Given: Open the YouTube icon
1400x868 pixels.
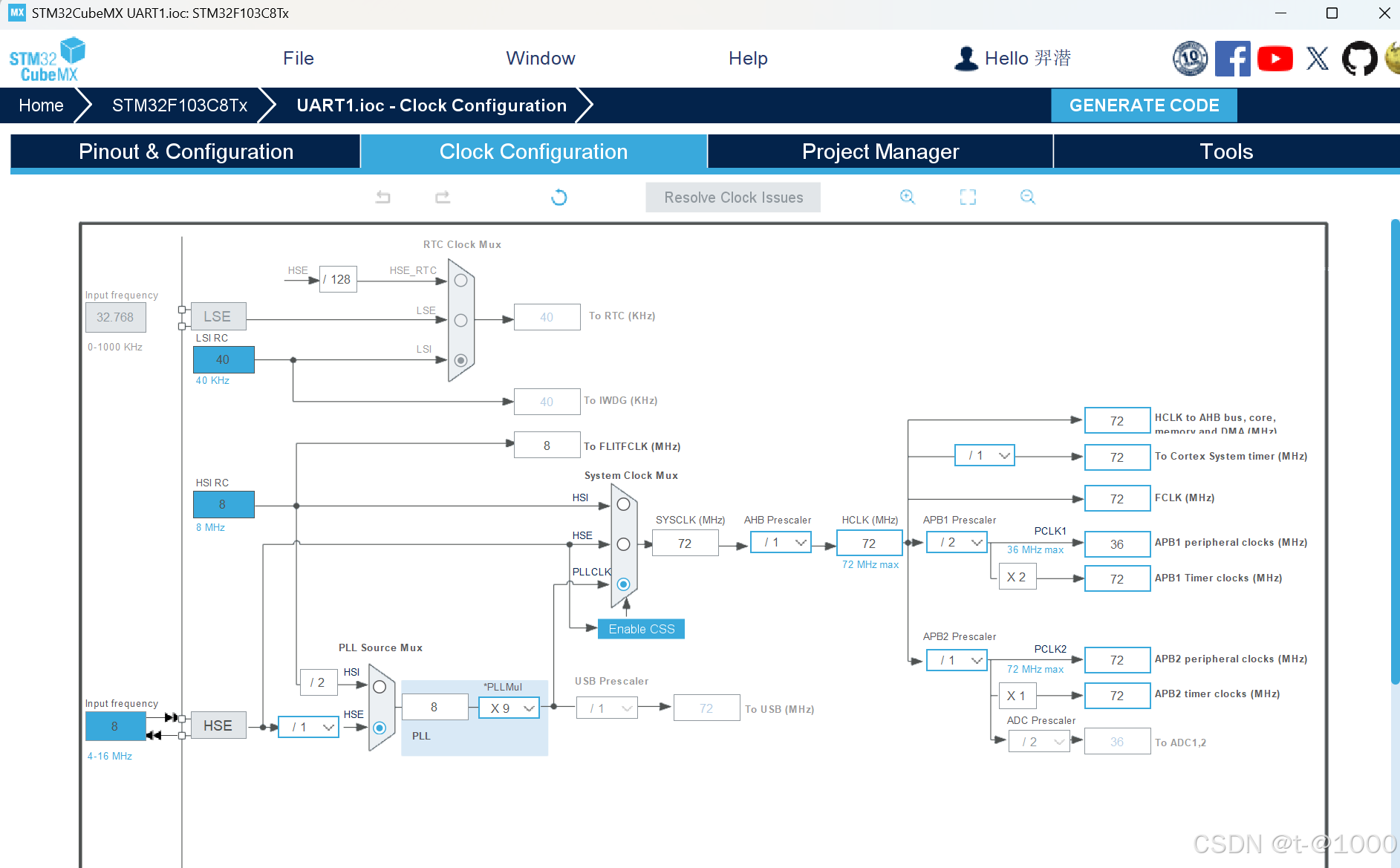Looking at the screenshot, I should pos(1275,59).
